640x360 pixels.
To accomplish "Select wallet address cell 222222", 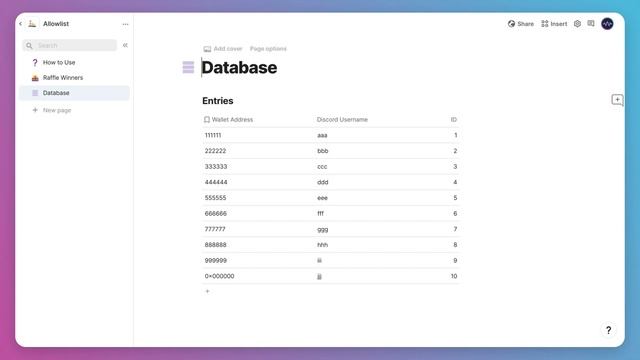I will pos(215,151).
